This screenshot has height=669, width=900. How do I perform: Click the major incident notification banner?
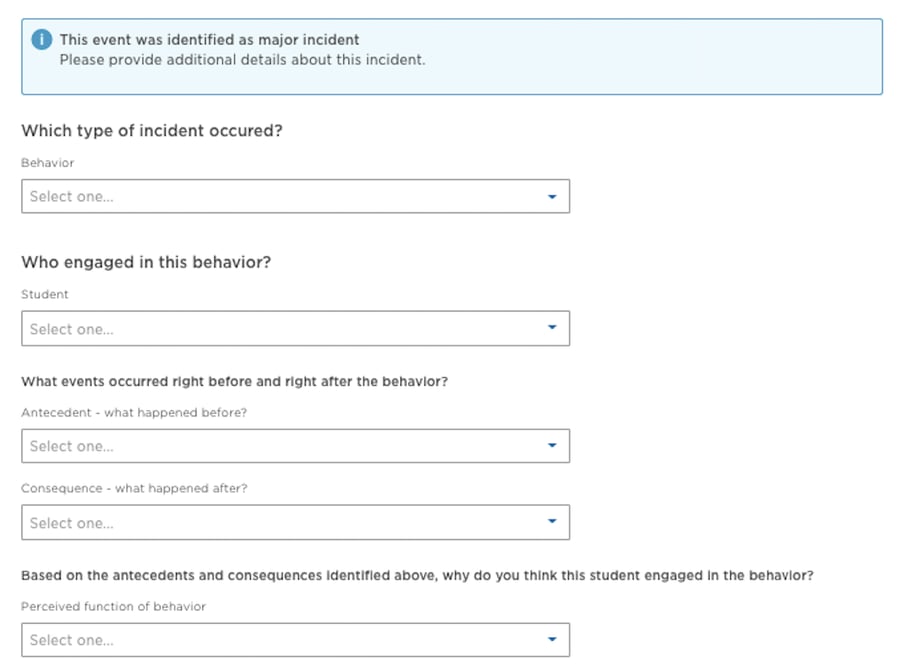(450, 55)
